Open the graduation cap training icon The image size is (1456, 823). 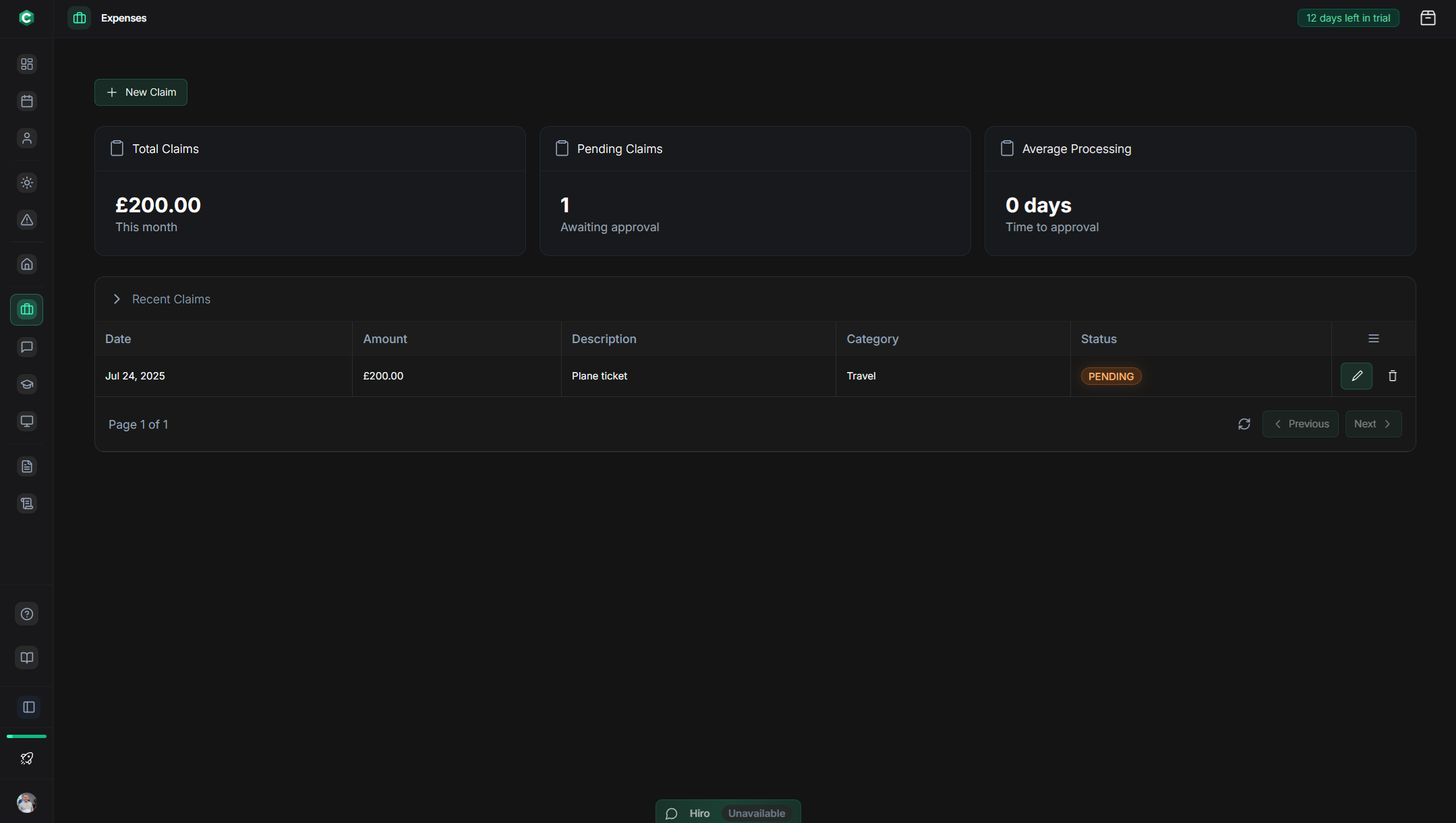[x=27, y=384]
